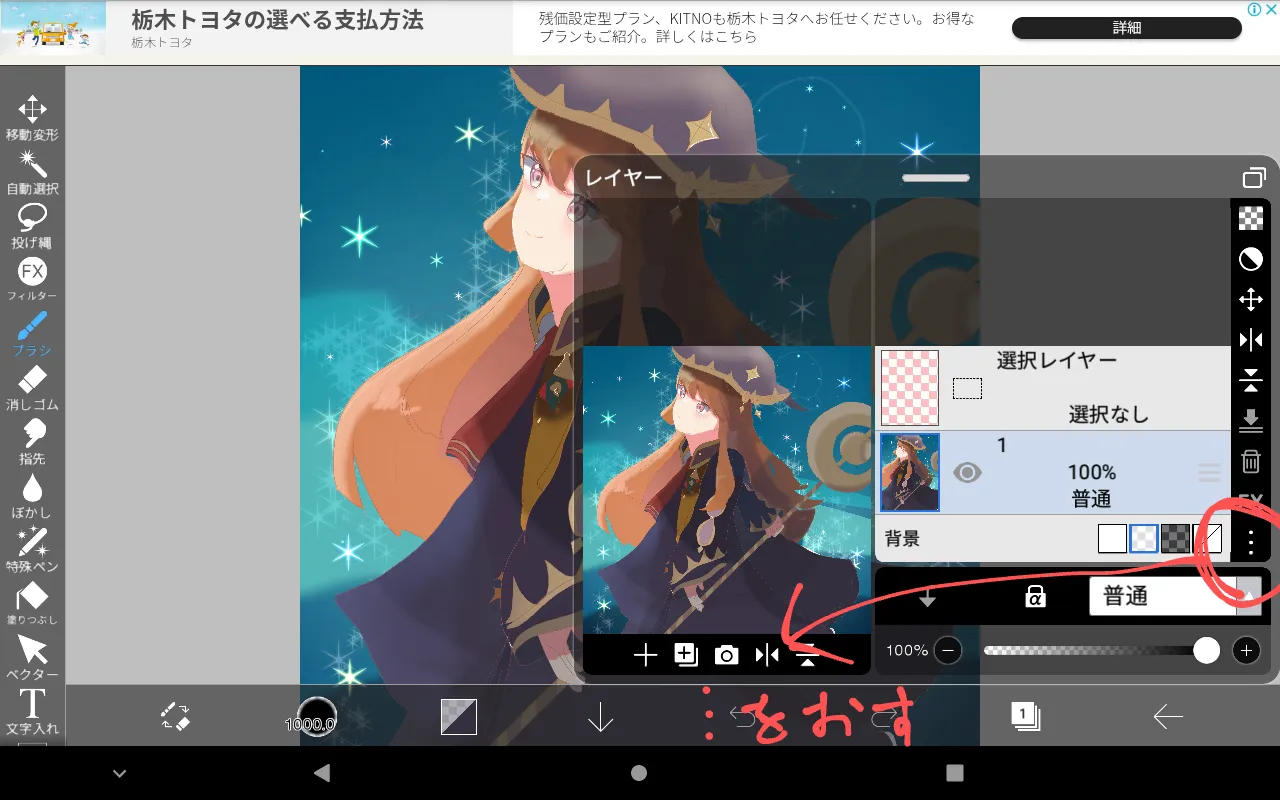Viewport: 1280px width, 800px height.
Task: Open the layers button showing 1
Action: [1025, 715]
